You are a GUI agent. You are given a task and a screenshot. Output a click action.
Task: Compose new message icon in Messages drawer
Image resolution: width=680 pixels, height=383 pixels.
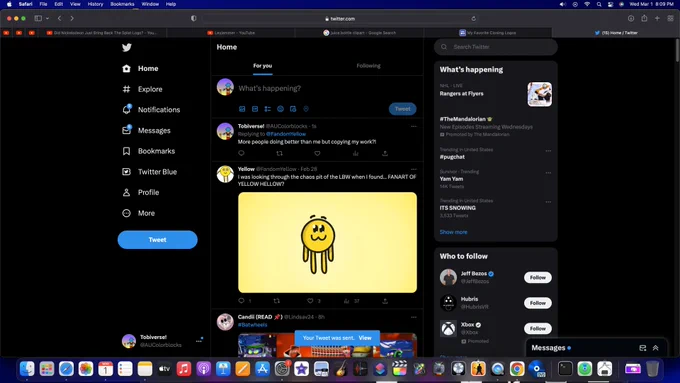pos(643,348)
